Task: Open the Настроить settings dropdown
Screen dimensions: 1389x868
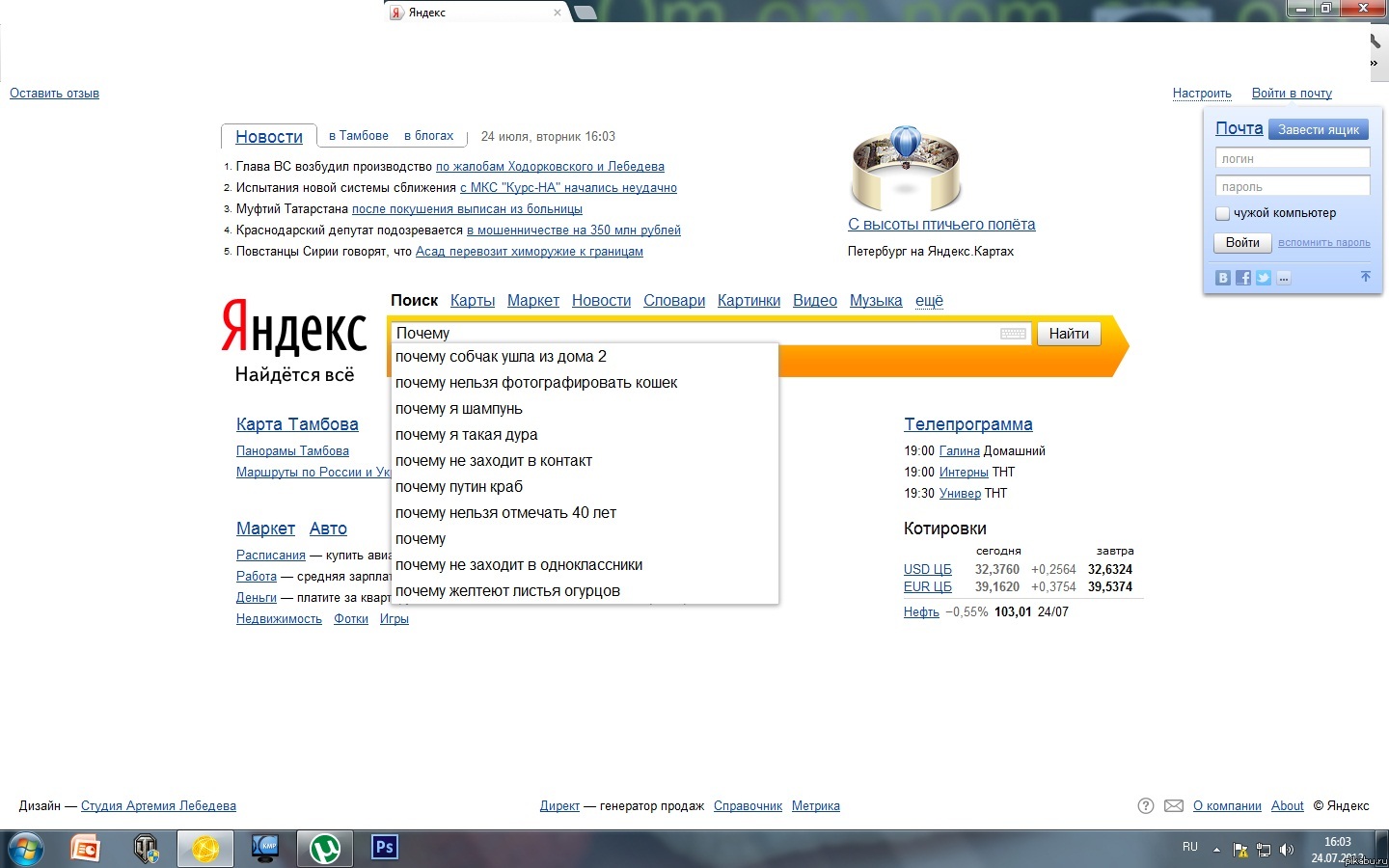Action: click(1202, 94)
